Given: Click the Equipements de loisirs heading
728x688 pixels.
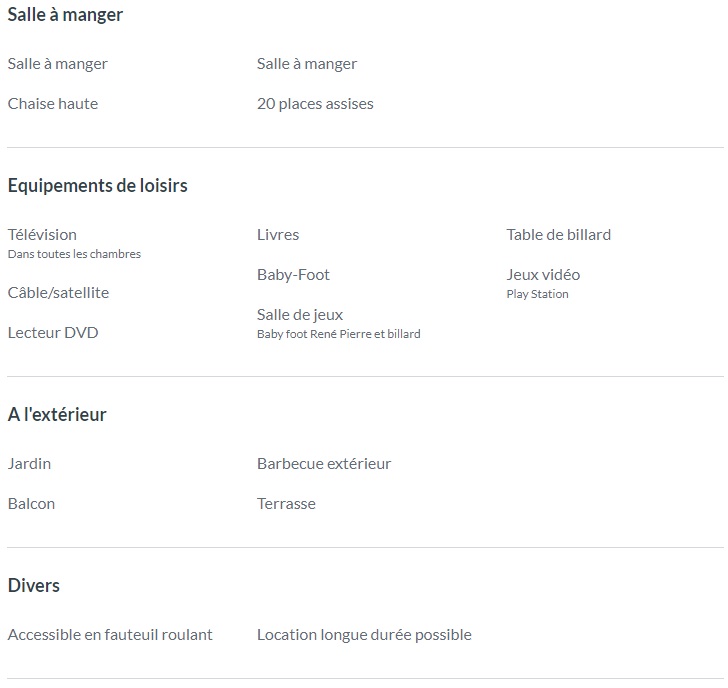Looking at the screenshot, I should pos(98,186).
